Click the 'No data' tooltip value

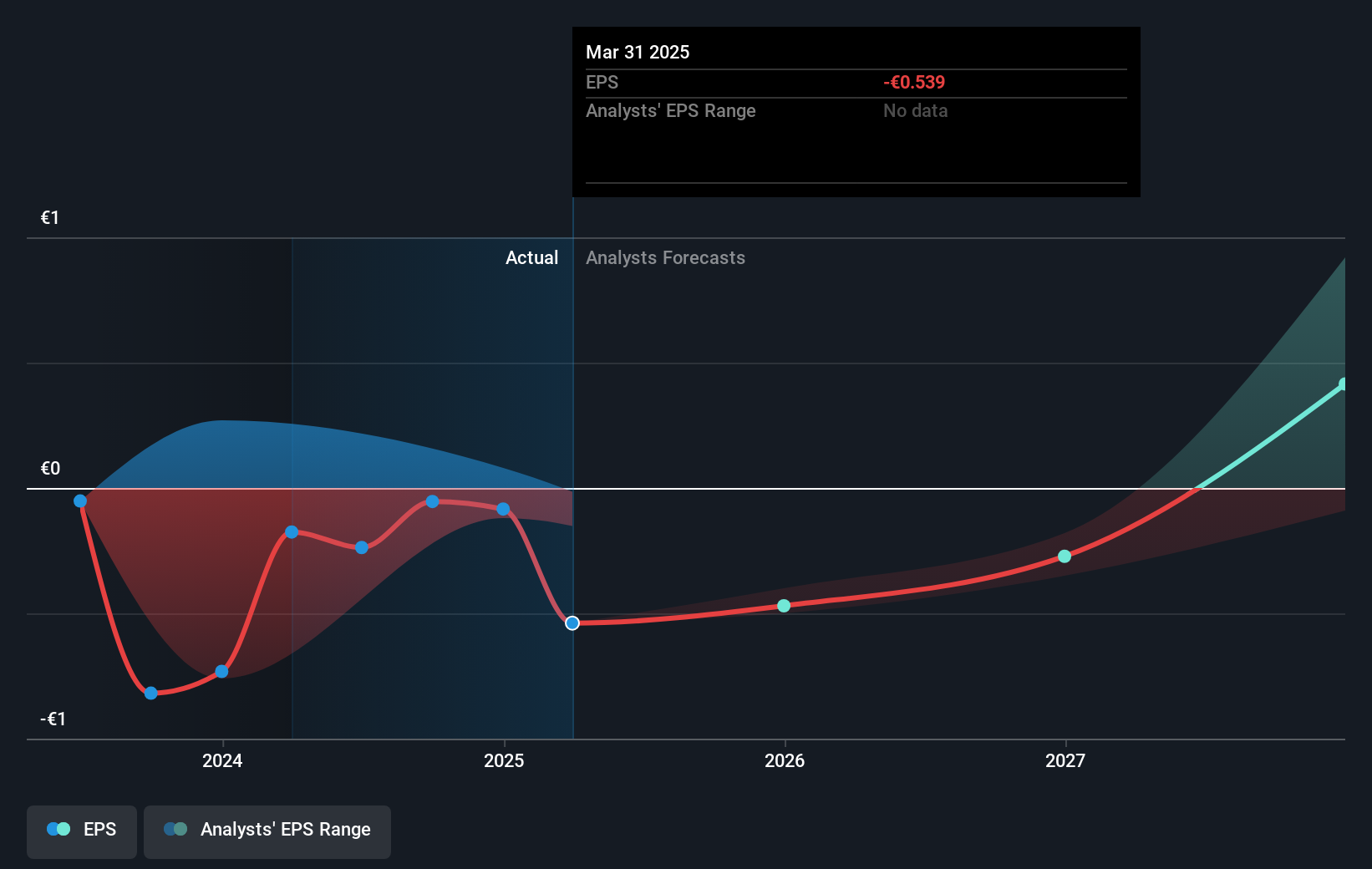pos(915,110)
